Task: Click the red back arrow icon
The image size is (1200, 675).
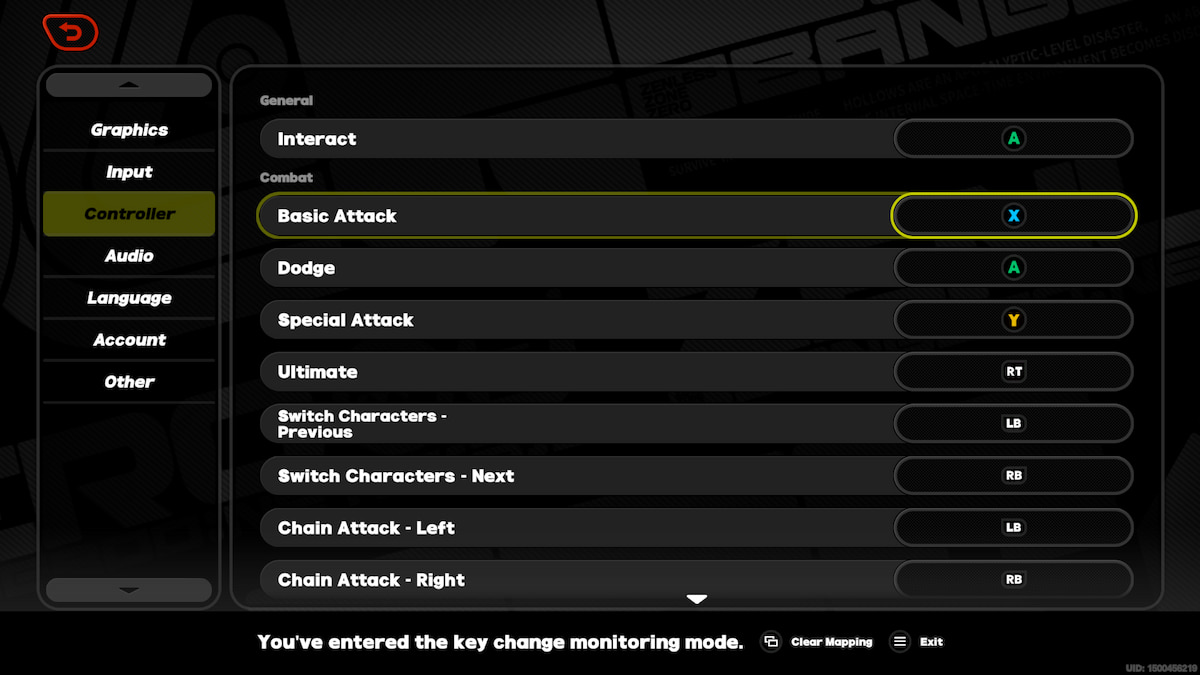Action: tap(70, 32)
